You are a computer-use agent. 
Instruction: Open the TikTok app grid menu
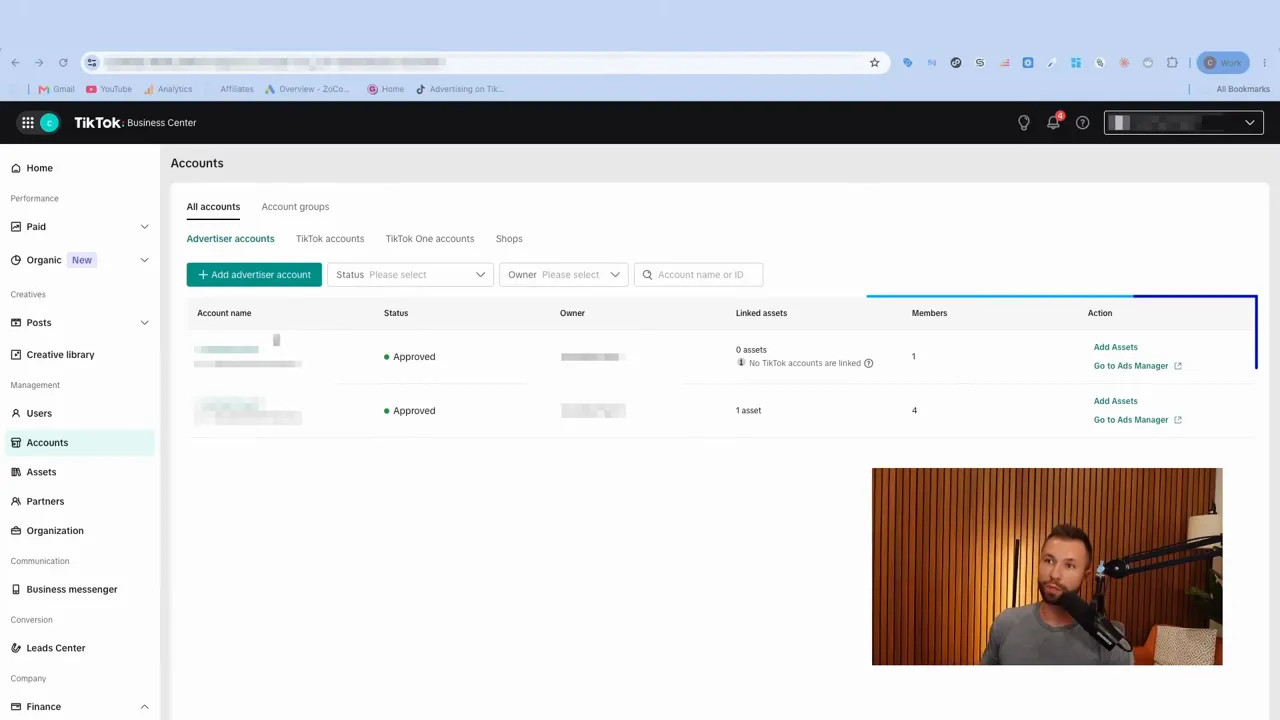pos(28,123)
